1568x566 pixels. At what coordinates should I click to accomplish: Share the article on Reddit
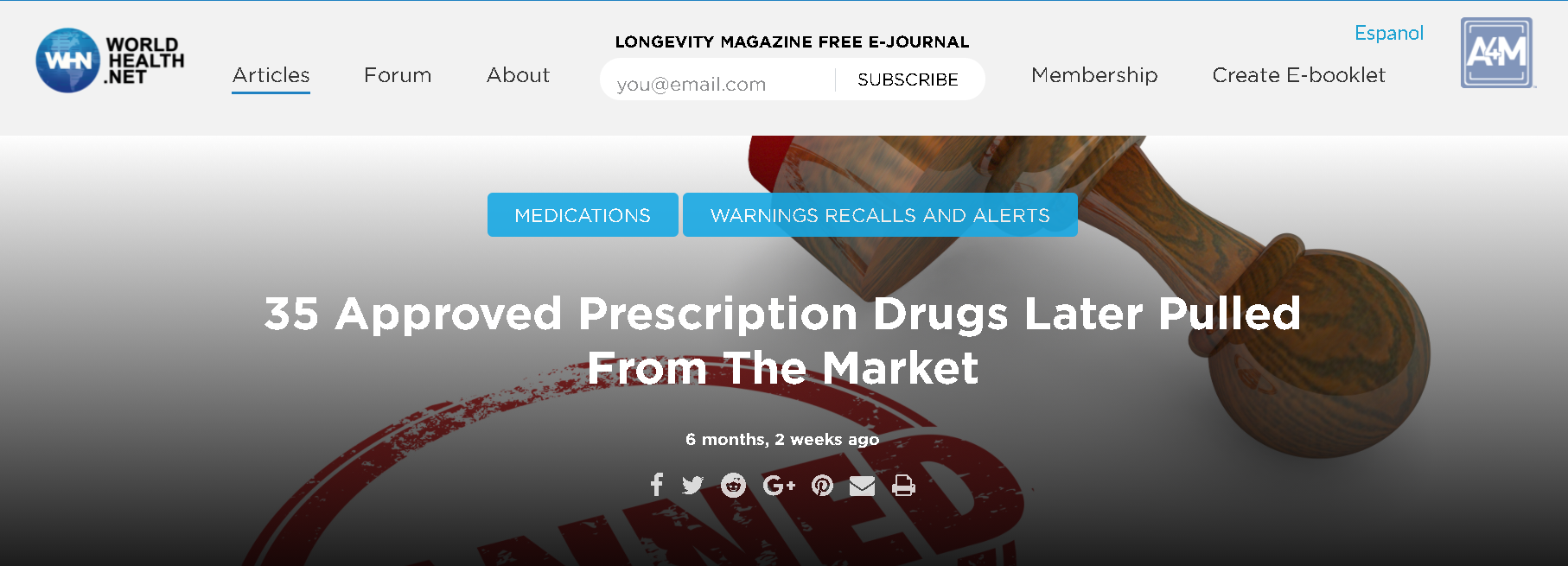[x=733, y=486]
